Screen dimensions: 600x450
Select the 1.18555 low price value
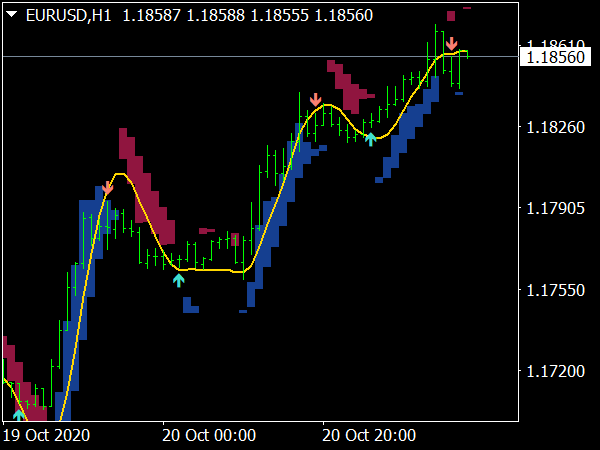click(279, 16)
